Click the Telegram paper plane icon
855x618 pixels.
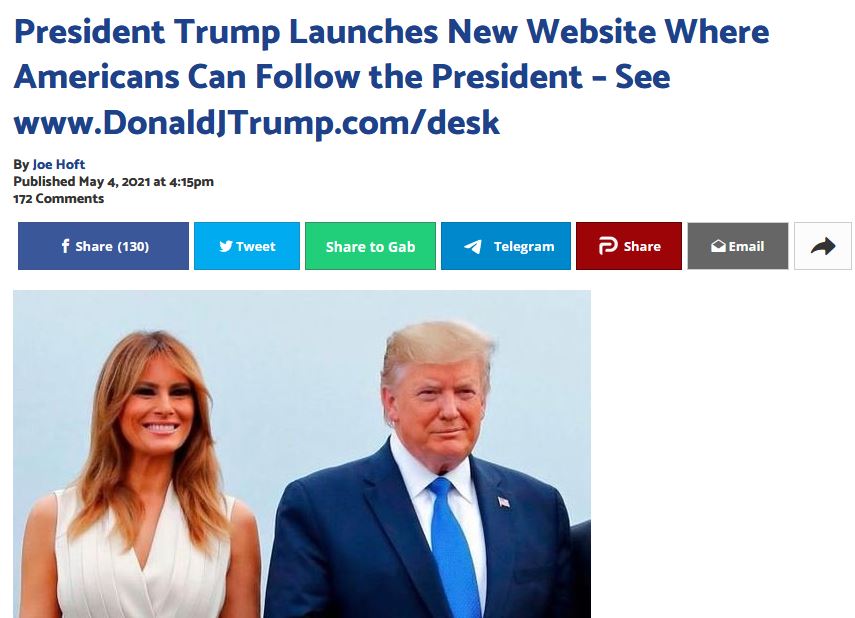point(473,247)
